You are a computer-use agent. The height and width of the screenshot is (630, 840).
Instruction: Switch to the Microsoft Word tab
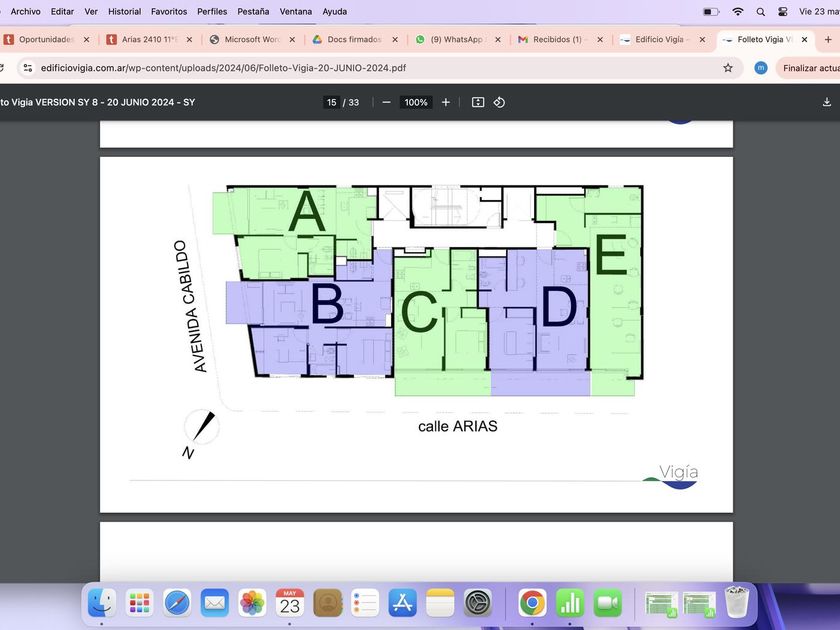click(x=252, y=39)
